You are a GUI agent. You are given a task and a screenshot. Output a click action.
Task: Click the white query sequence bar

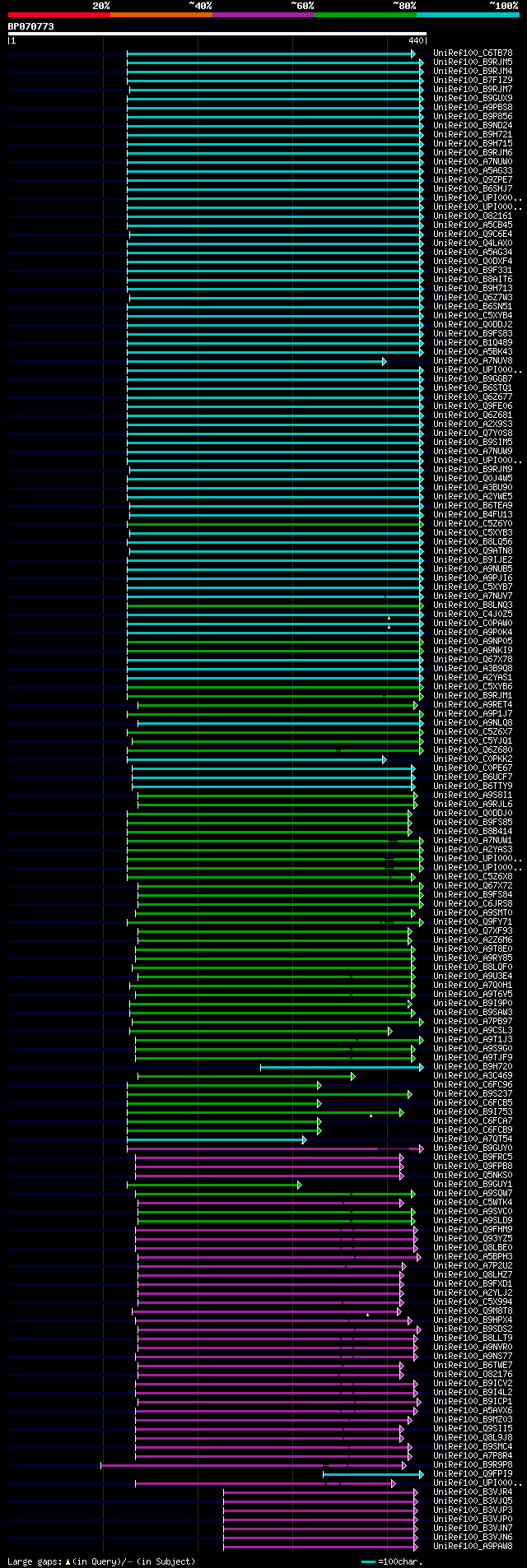click(x=217, y=34)
